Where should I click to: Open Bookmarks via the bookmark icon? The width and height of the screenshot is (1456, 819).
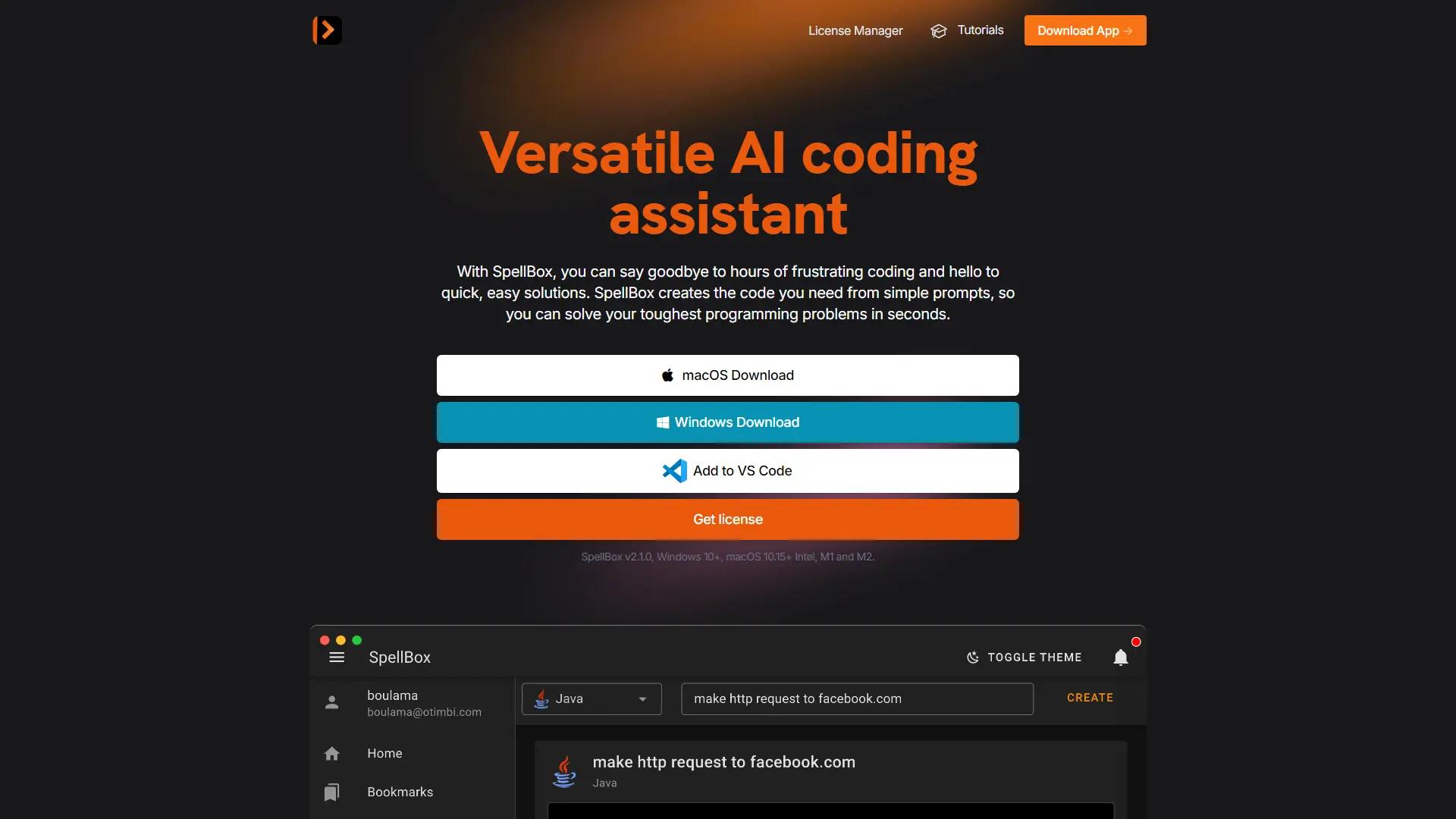pyautogui.click(x=332, y=792)
